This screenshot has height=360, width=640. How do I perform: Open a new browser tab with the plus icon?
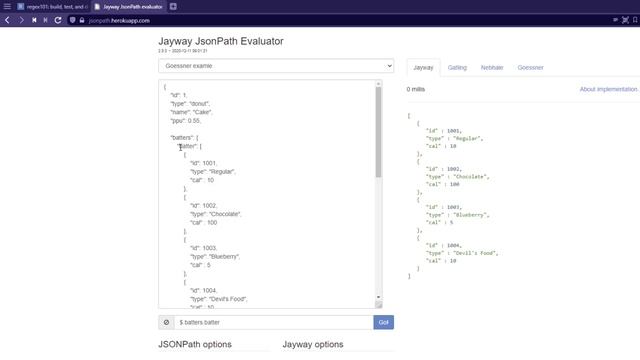coord(173,7)
